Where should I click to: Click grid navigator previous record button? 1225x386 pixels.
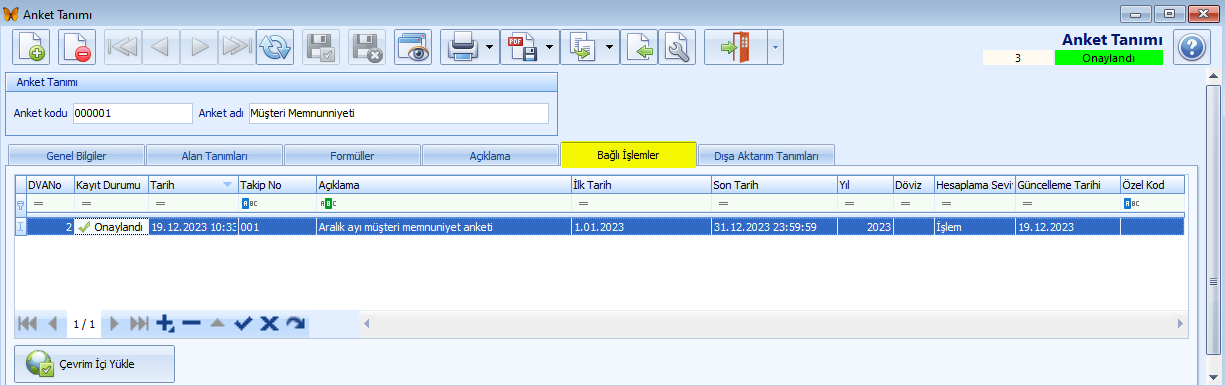tap(52, 323)
